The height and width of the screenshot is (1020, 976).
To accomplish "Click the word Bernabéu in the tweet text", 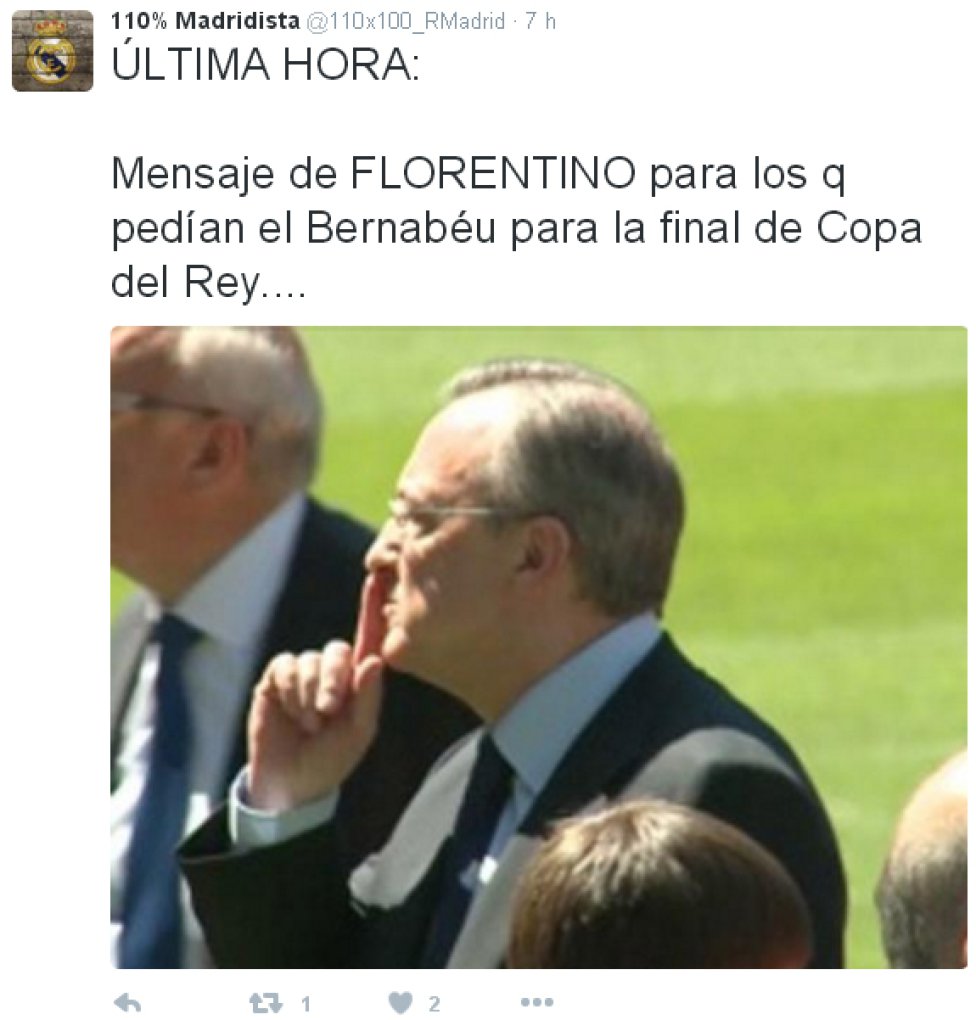I will pos(401,228).
